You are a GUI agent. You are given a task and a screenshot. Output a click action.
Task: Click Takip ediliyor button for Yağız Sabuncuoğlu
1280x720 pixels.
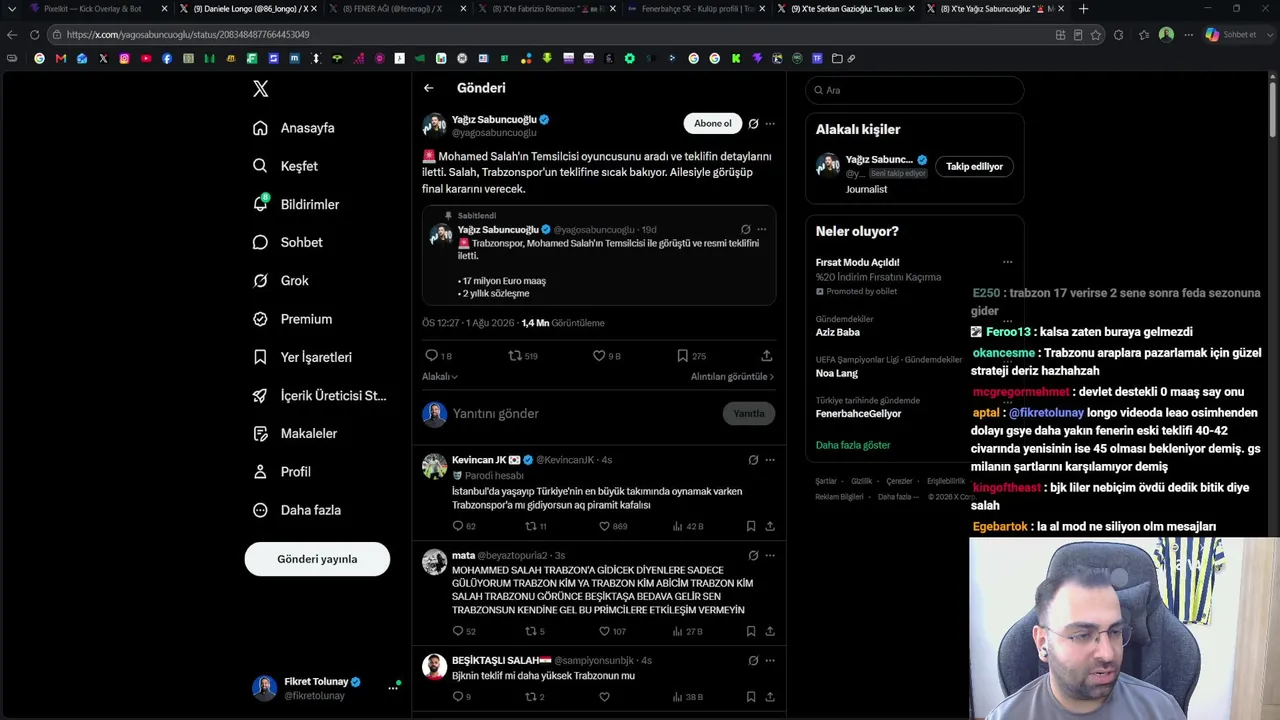click(x=974, y=166)
